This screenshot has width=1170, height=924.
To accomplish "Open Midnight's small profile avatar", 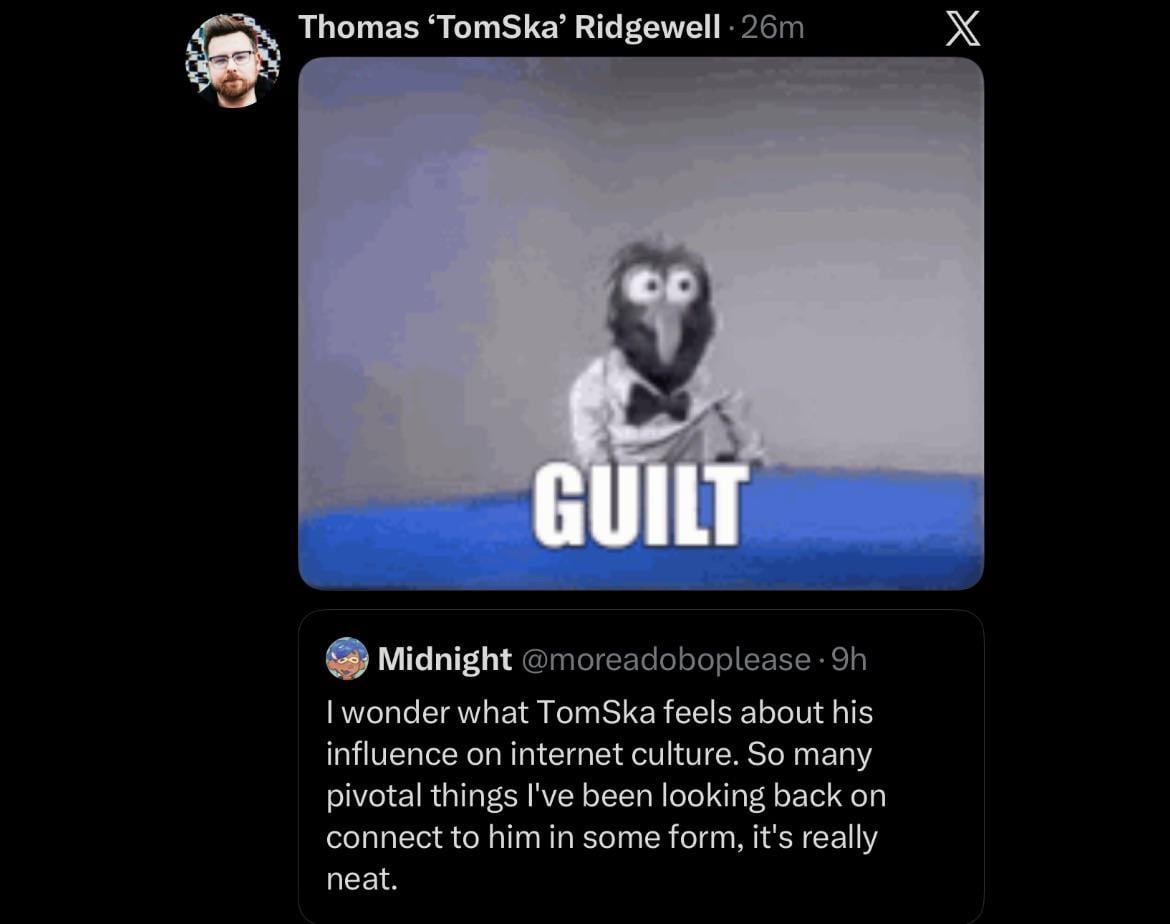I will click(347, 658).
